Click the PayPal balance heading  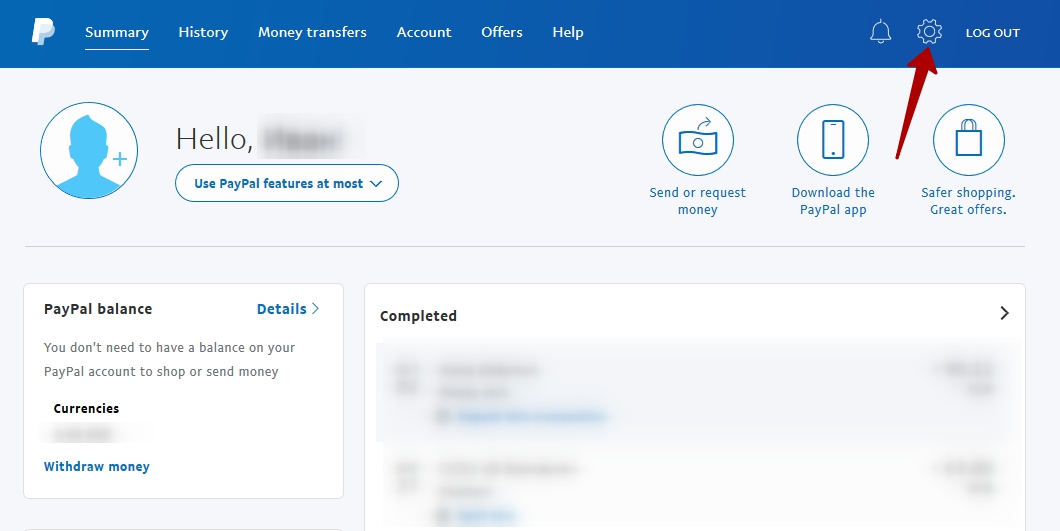tap(98, 309)
